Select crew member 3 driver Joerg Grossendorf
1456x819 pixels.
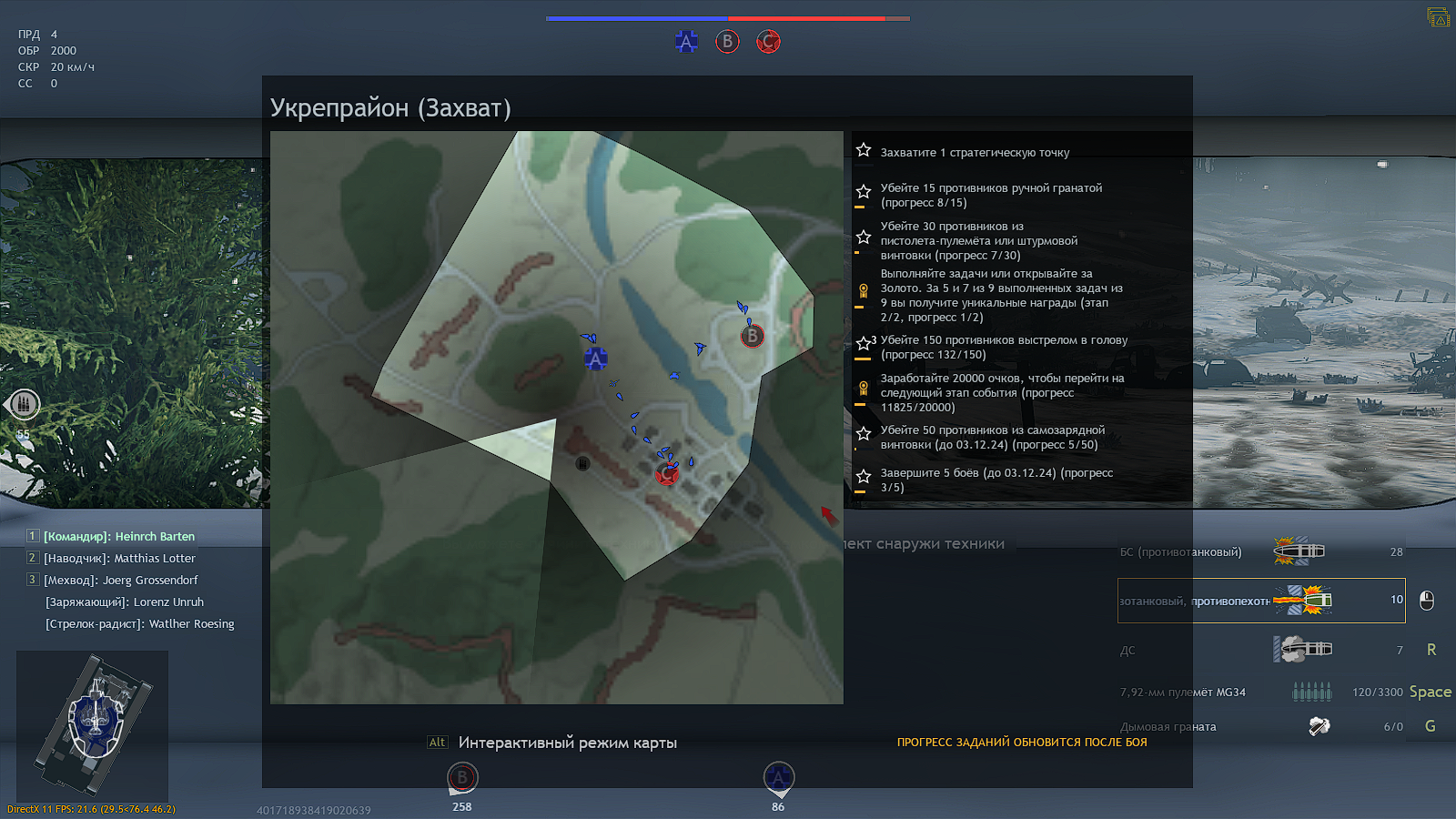pyautogui.click(x=112, y=580)
